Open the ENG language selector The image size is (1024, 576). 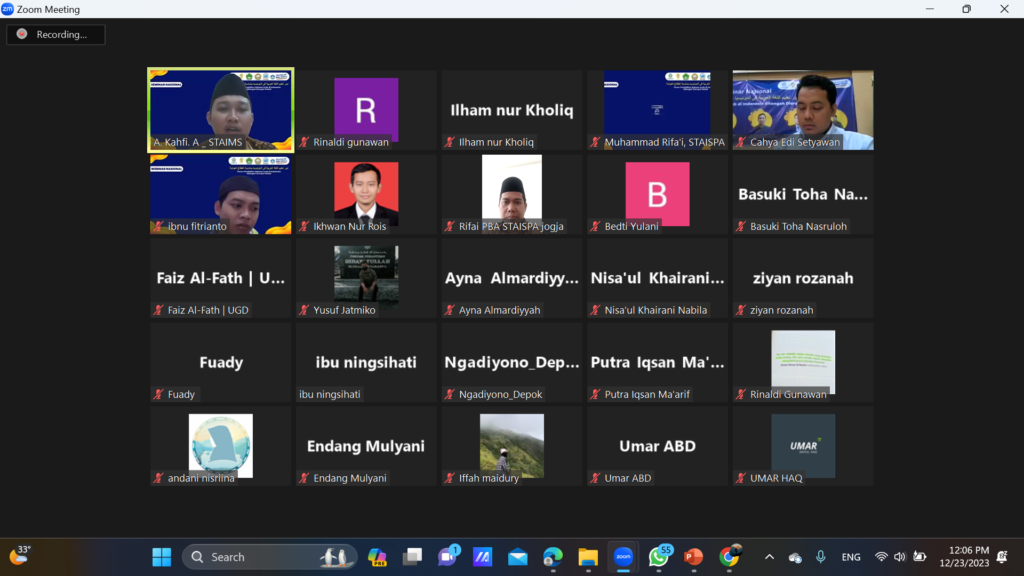pyautogui.click(x=851, y=557)
